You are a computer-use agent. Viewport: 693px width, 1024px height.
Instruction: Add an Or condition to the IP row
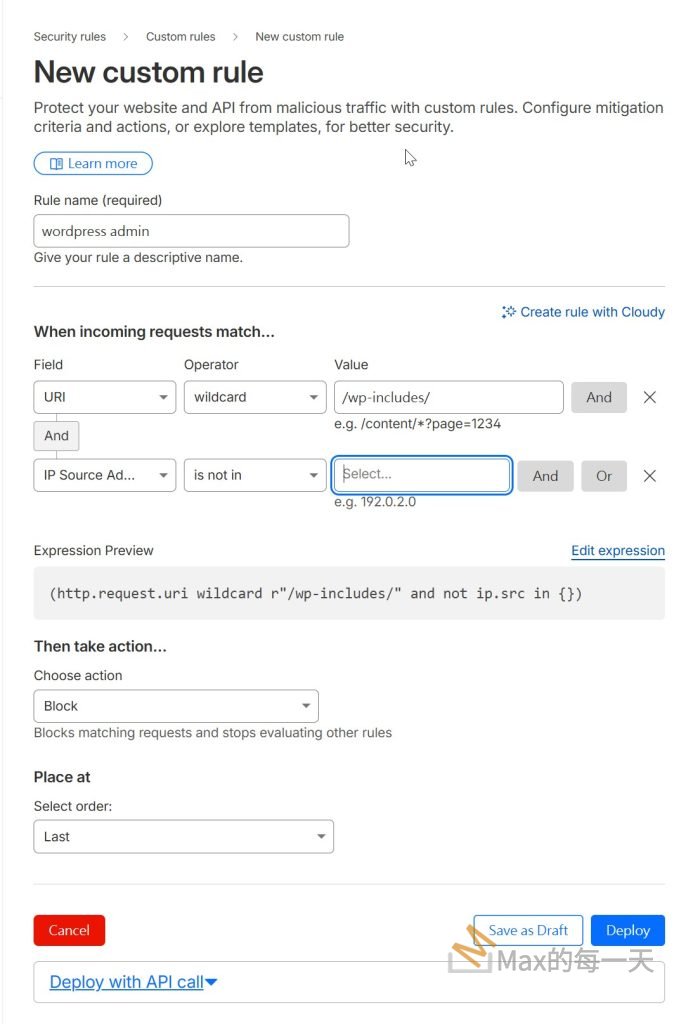click(x=604, y=476)
